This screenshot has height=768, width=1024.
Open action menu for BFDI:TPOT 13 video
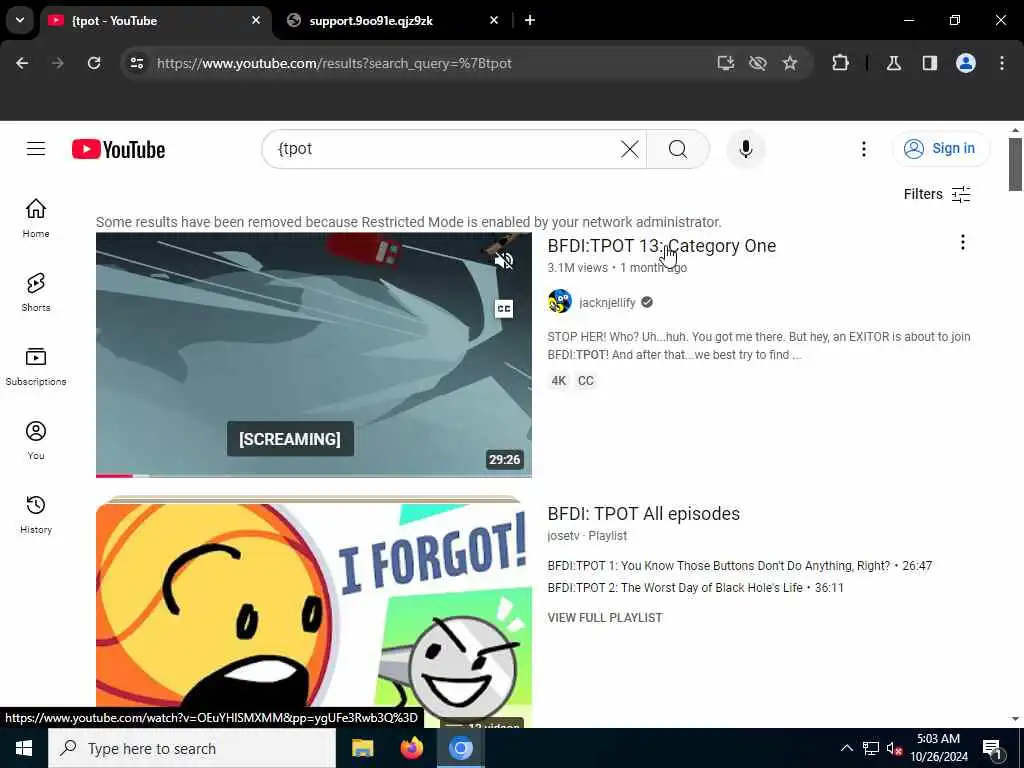coord(962,242)
